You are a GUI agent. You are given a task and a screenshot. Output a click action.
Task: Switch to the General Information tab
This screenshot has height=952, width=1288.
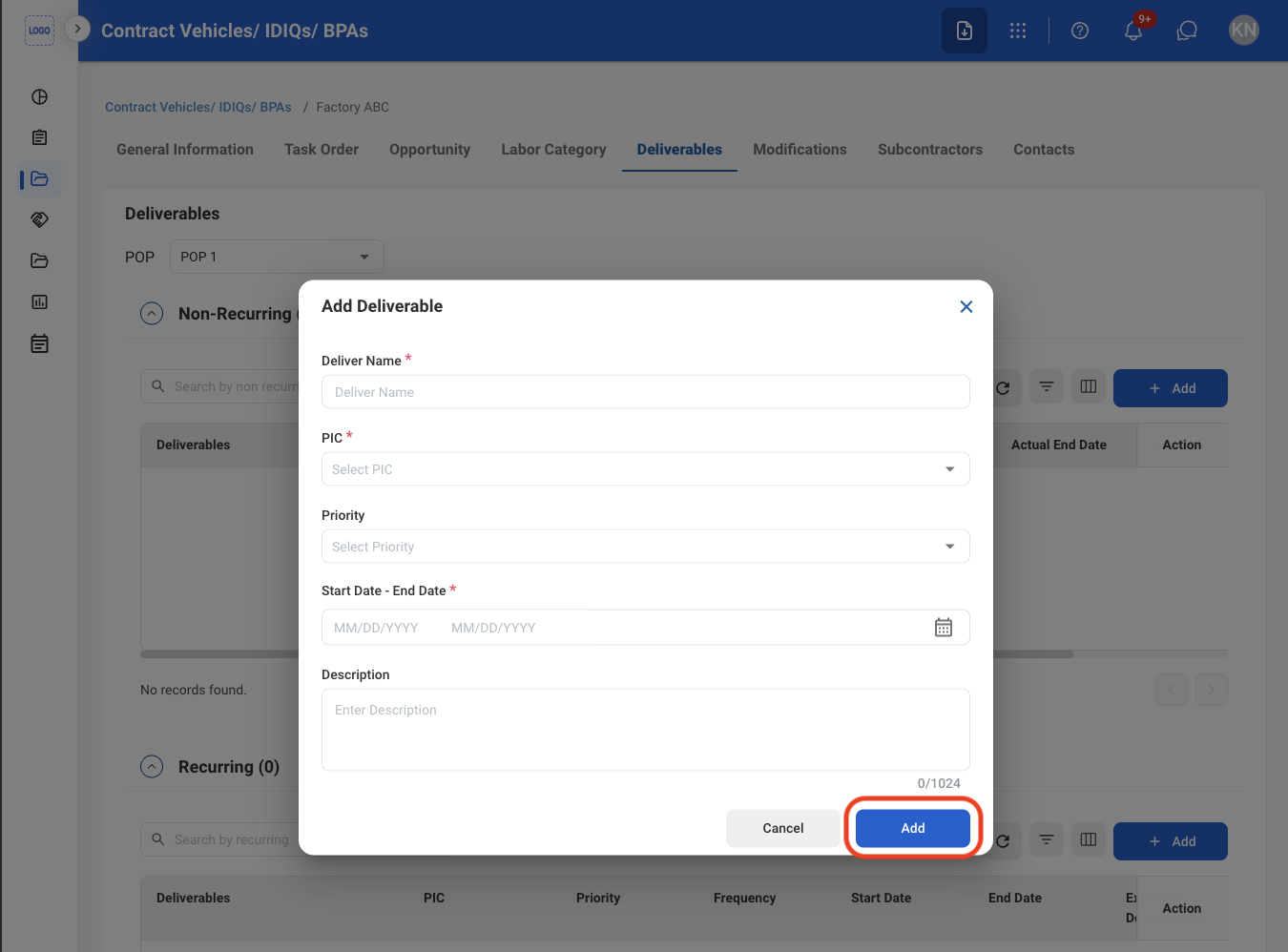point(185,150)
